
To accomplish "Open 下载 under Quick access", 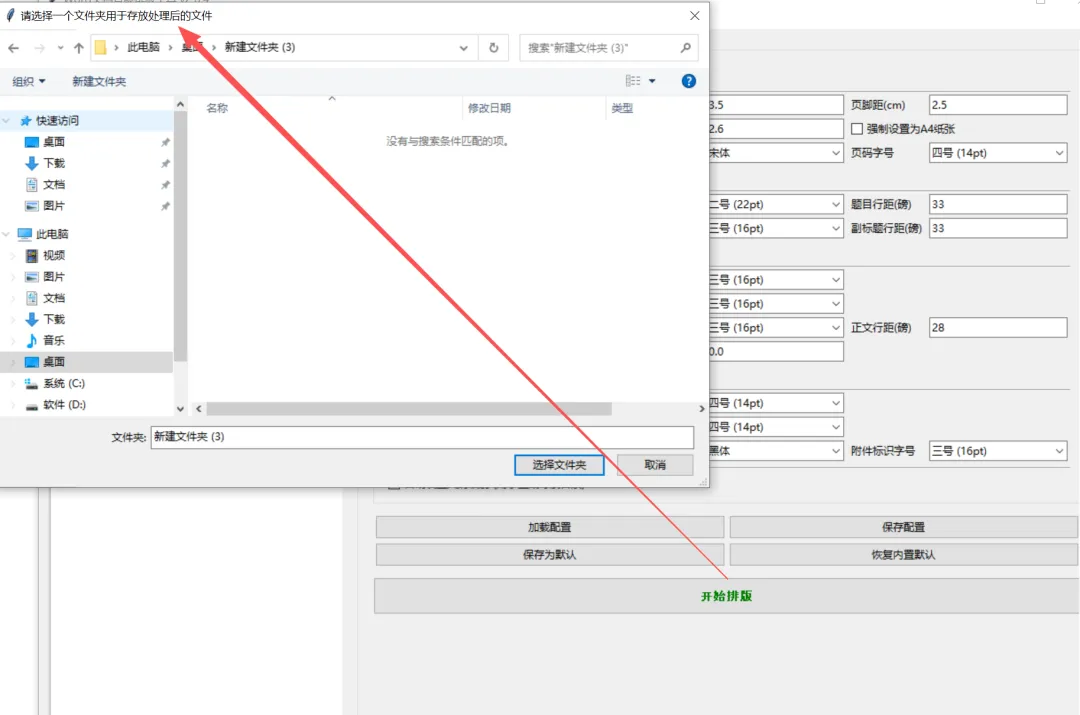I will pos(54,163).
